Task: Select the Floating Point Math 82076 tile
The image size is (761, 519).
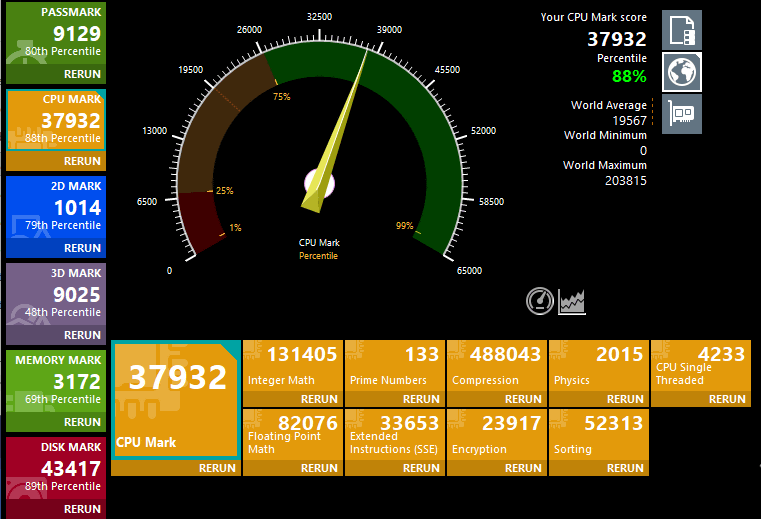Action: (x=293, y=435)
